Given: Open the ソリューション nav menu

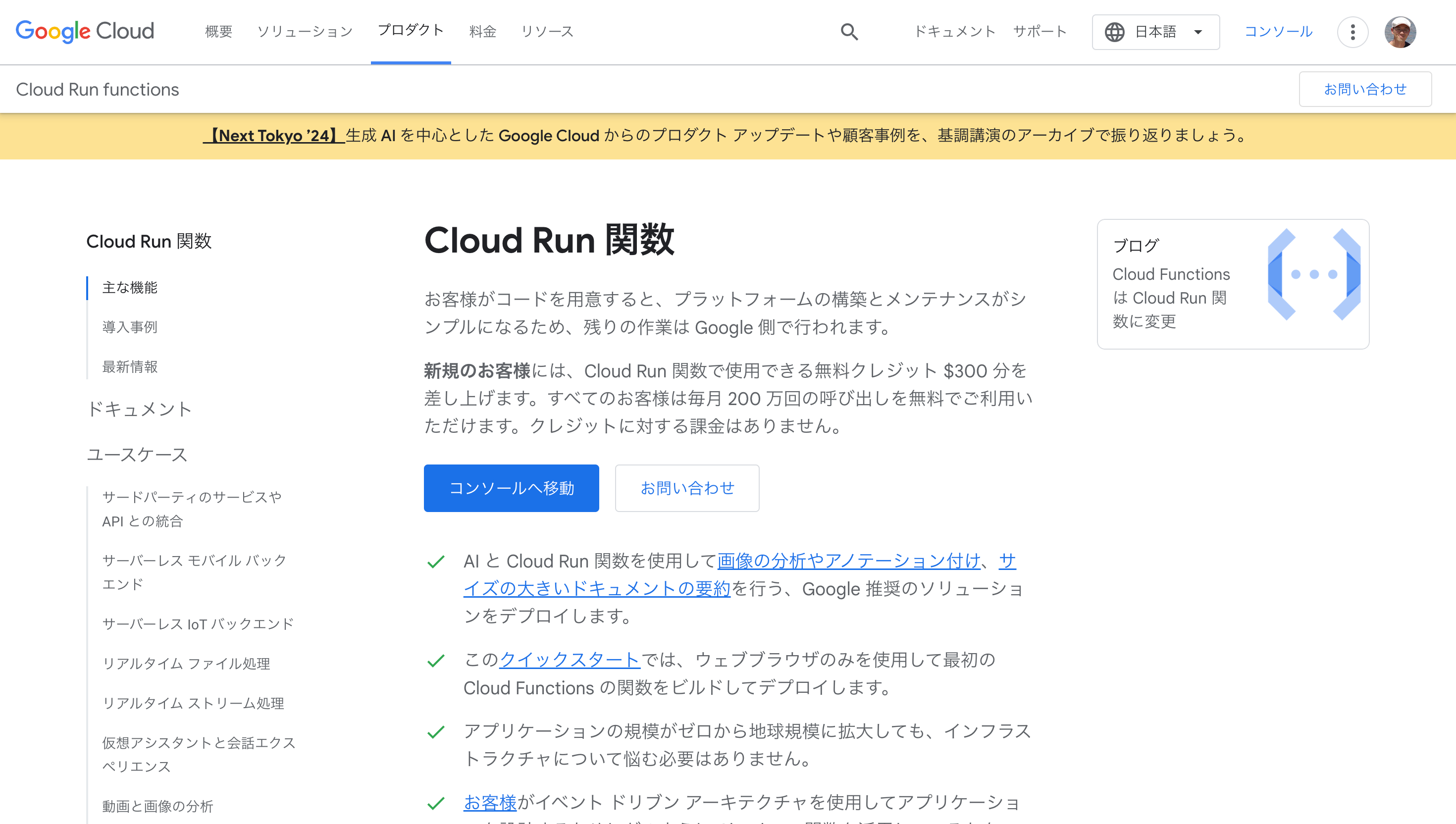Looking at the screenshot, I should point(305,32).
